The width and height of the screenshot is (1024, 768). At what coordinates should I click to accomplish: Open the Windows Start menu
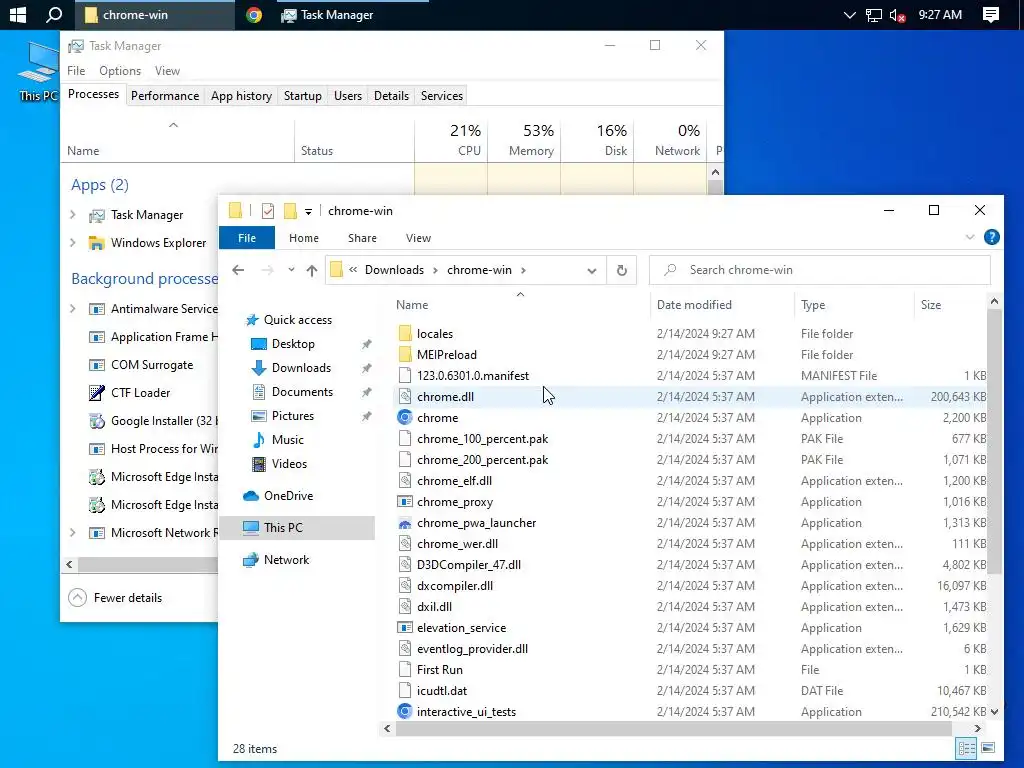18,14
